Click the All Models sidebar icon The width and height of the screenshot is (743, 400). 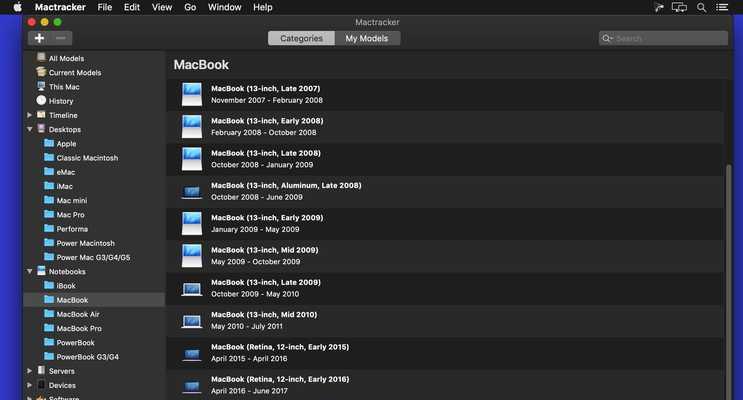[x=41, y=58]
